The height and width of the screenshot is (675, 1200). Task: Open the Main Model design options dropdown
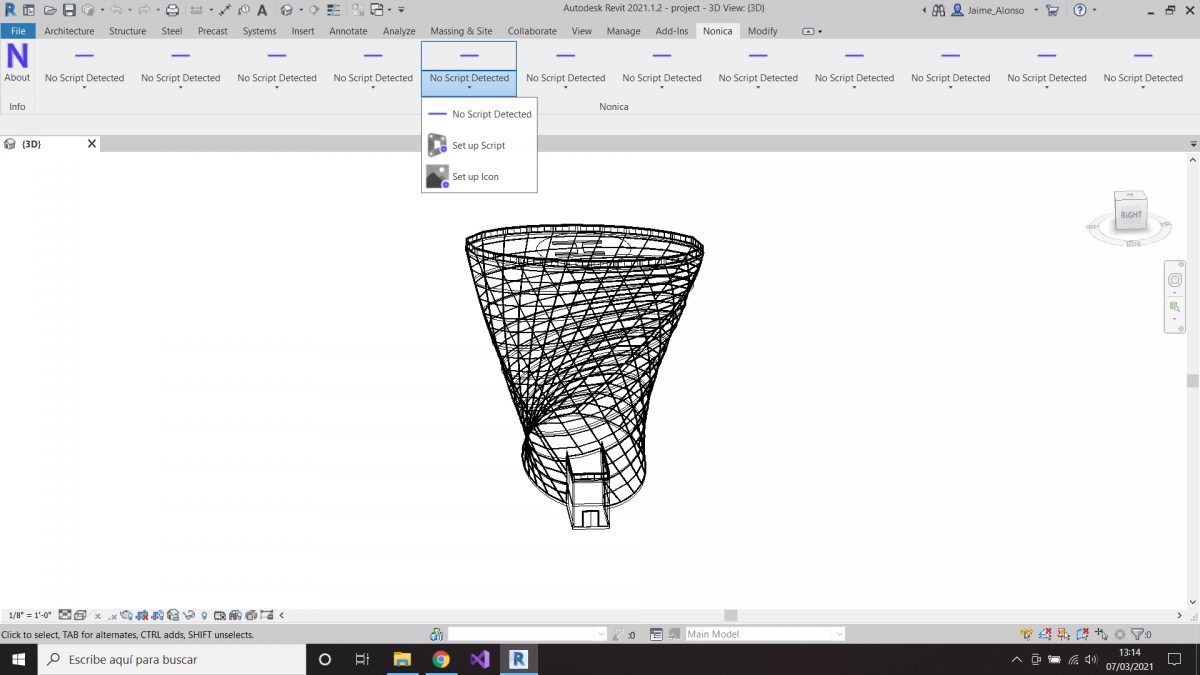click(765, 633)
